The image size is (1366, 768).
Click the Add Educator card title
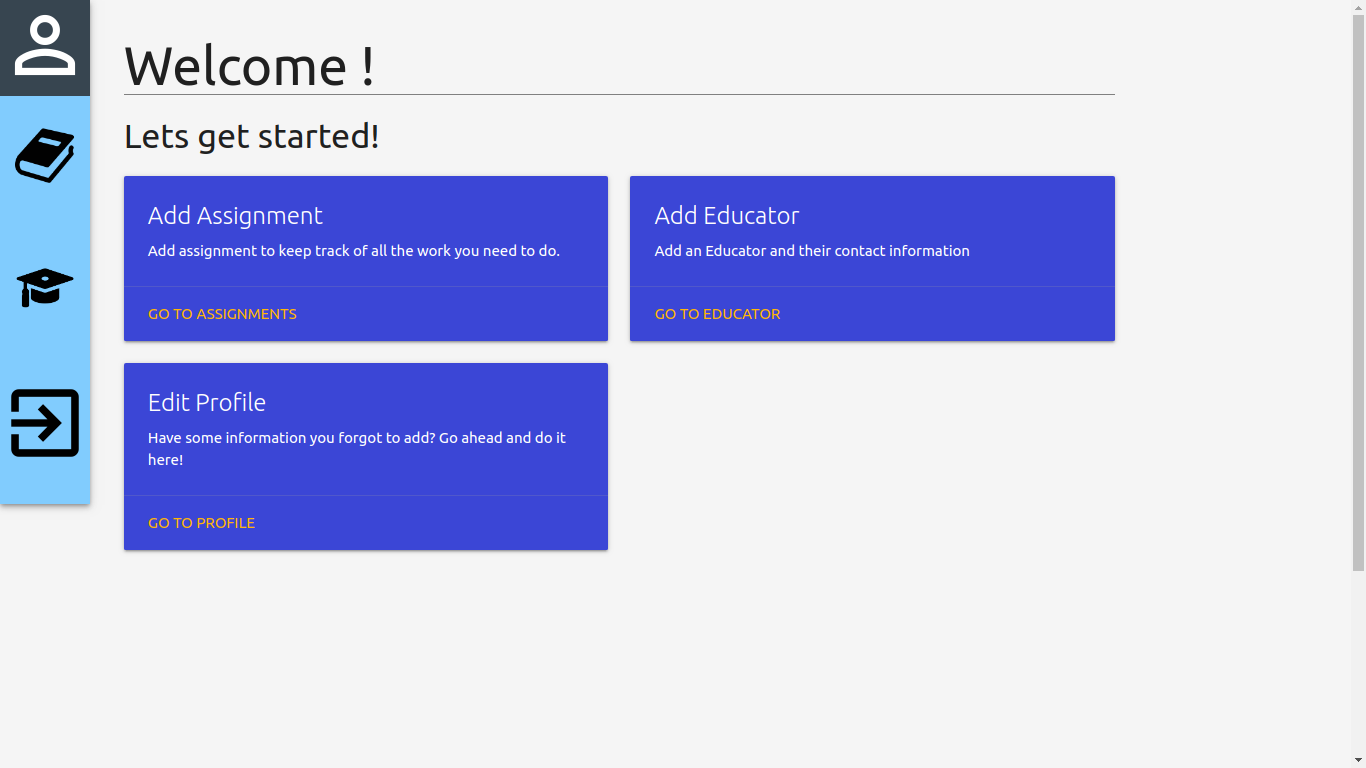(x=727, y=216)
